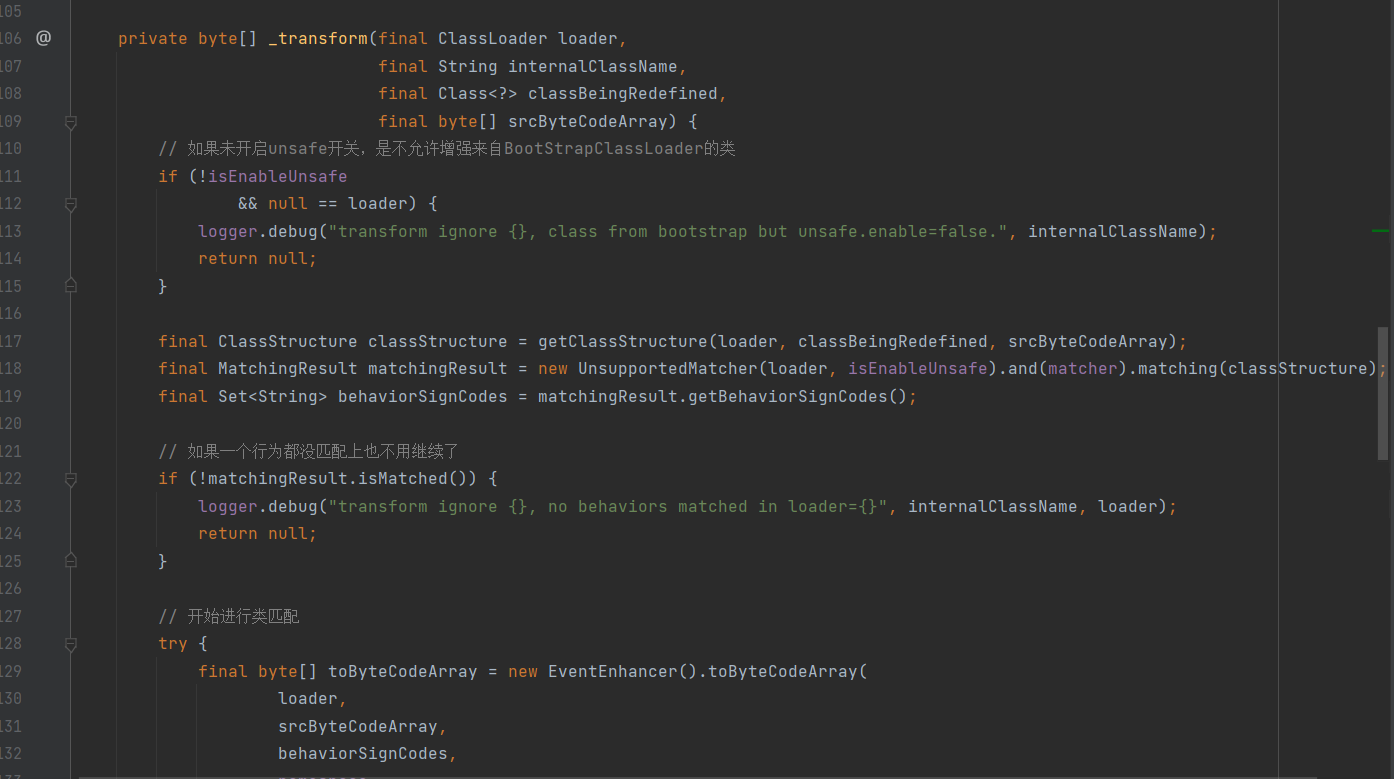Collapse the _transform method body fold marker
The width and height of the screenshot is (1394, 779).
coord(70,122)
